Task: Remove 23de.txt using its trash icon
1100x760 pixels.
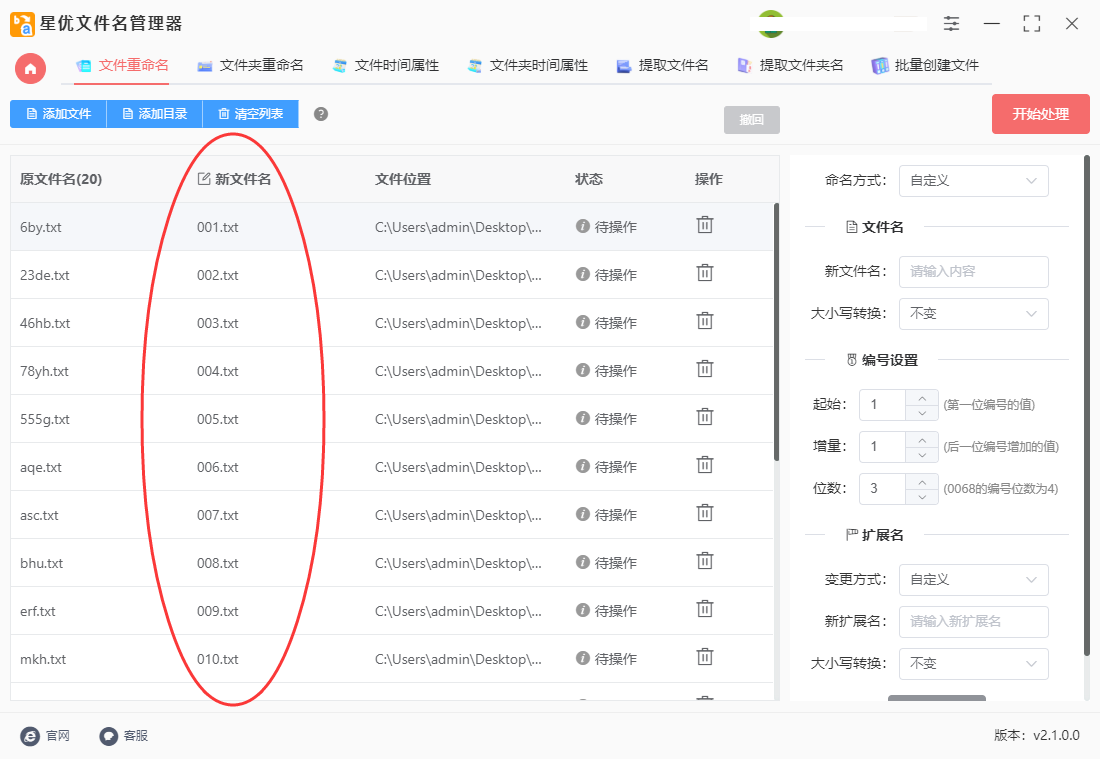Action: [705, 273]
